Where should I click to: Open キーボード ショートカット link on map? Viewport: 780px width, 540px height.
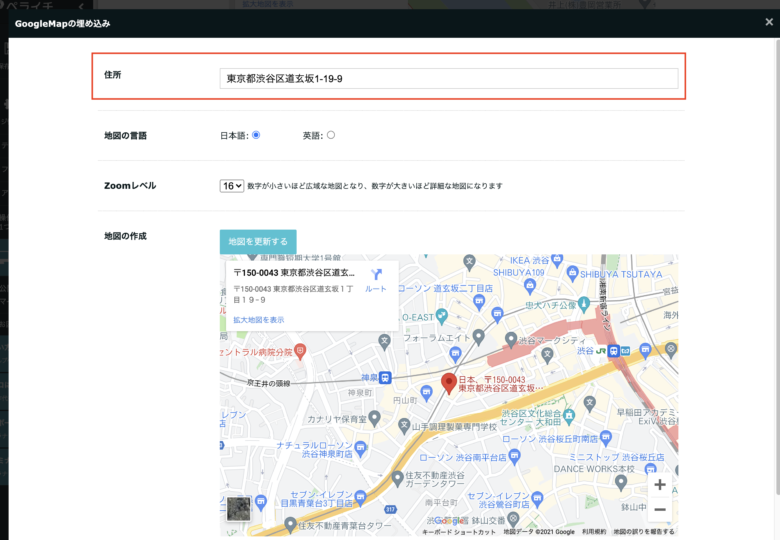pos(459,532)
